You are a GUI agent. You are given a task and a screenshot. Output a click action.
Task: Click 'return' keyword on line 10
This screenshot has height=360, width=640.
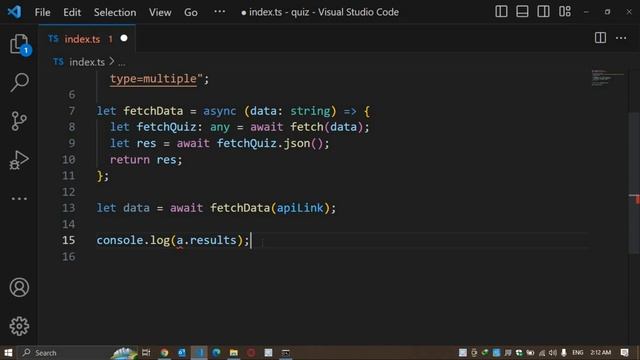130,160
